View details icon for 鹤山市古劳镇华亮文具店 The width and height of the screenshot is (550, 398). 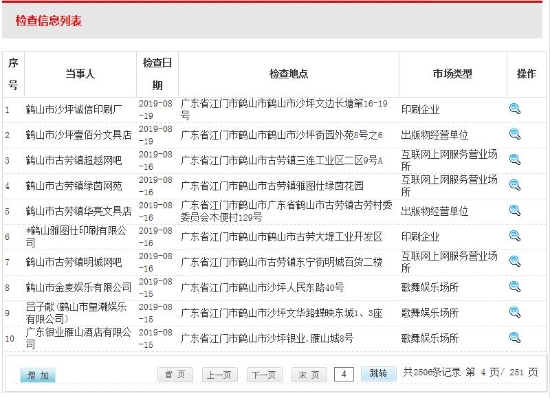[x=515, y=210]
